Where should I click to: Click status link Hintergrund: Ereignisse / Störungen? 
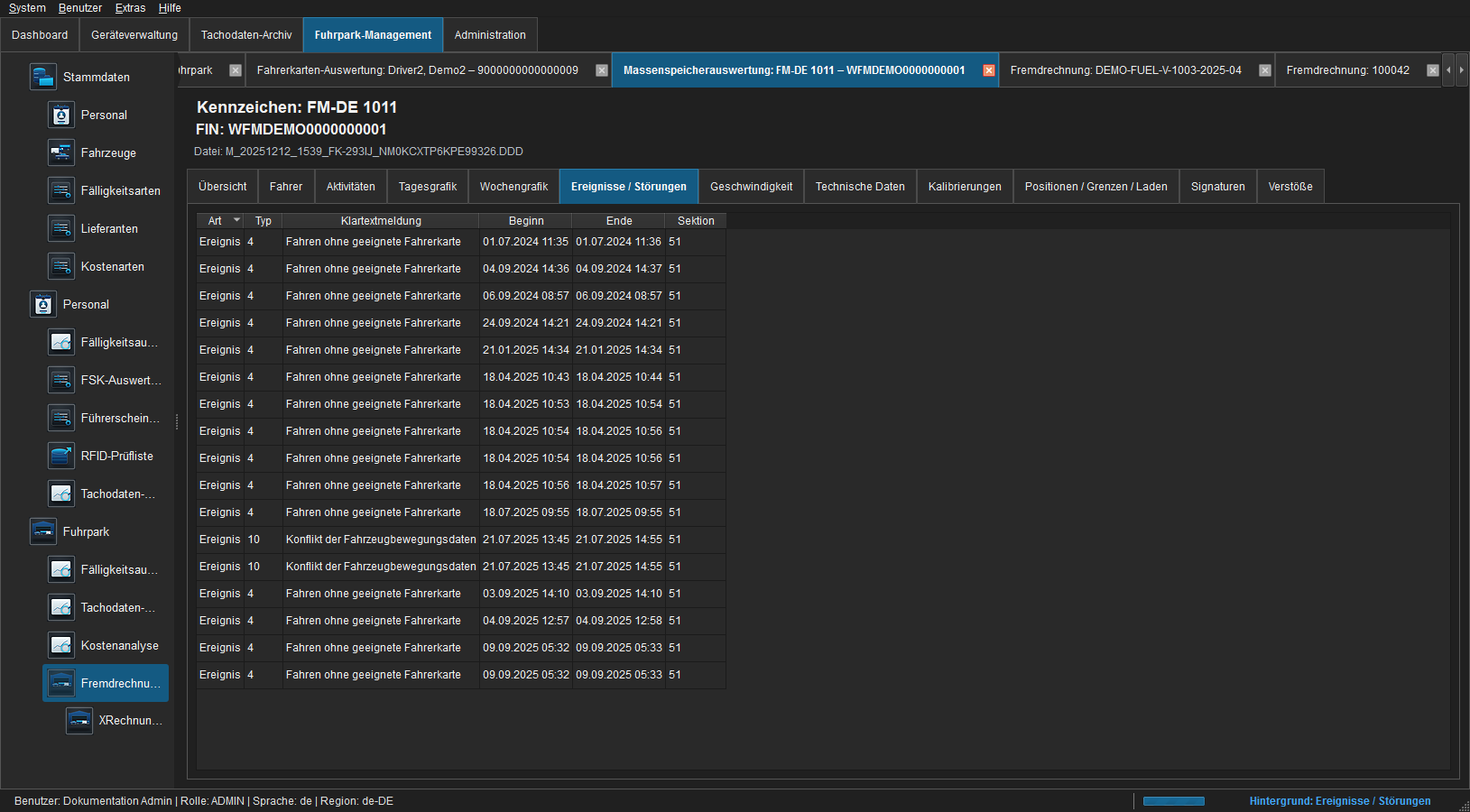coord(1340,801)
